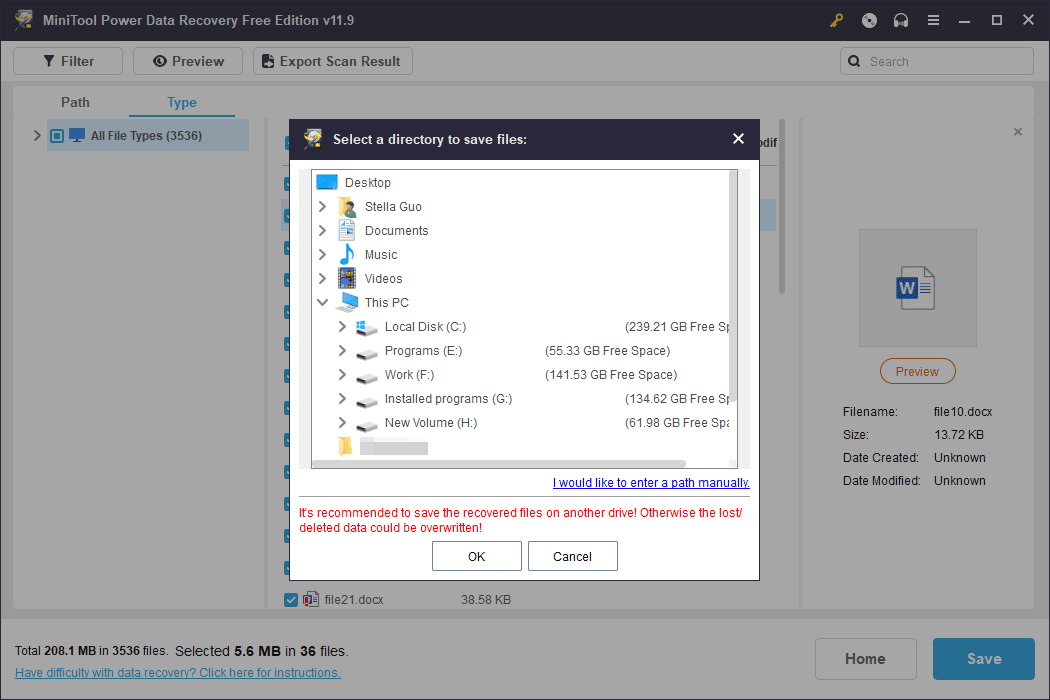Open the Filter options
Screen dimensions: 1050x700
68,61
